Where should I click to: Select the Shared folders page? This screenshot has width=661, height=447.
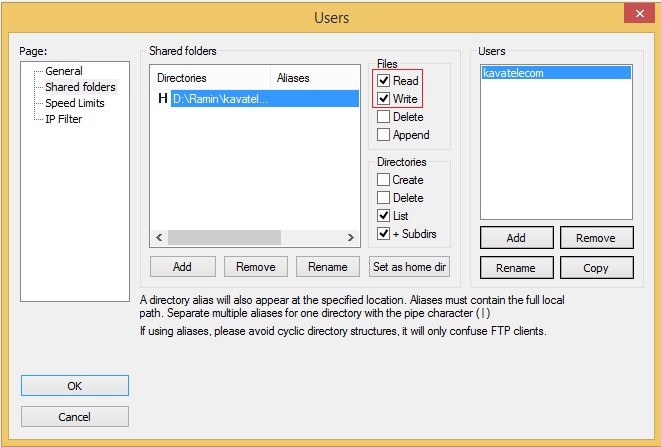(80, 87)
